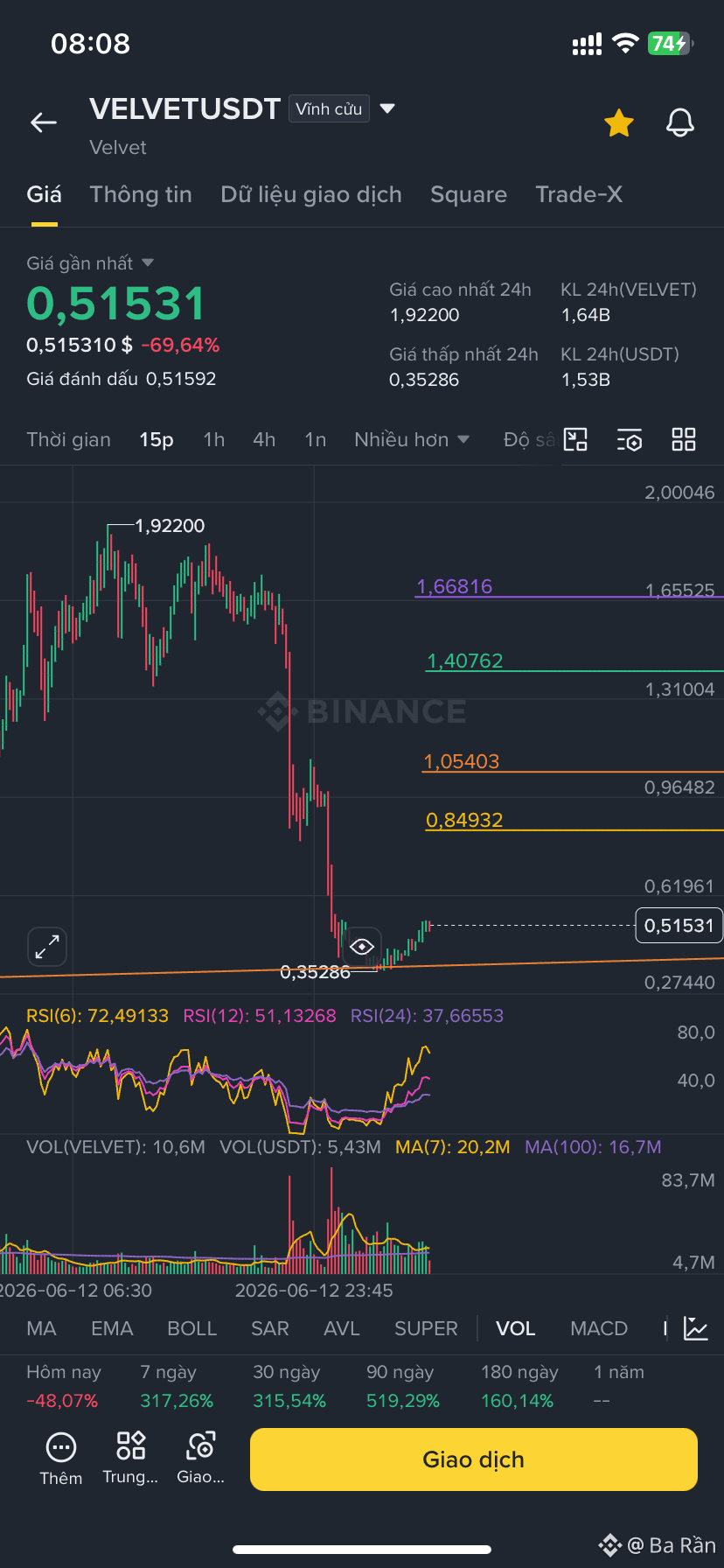
Task: Toggle the MACD indicator
Action: coord(599,1328)
